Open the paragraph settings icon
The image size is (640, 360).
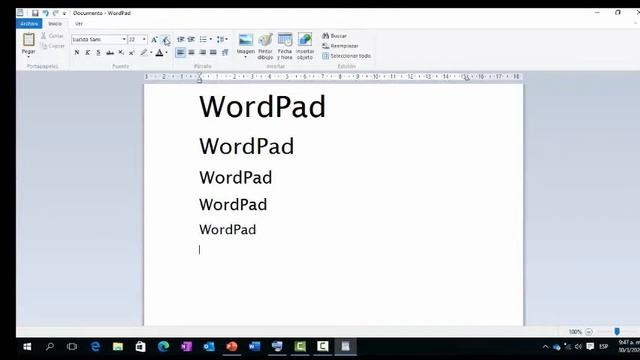click(224, 52)
